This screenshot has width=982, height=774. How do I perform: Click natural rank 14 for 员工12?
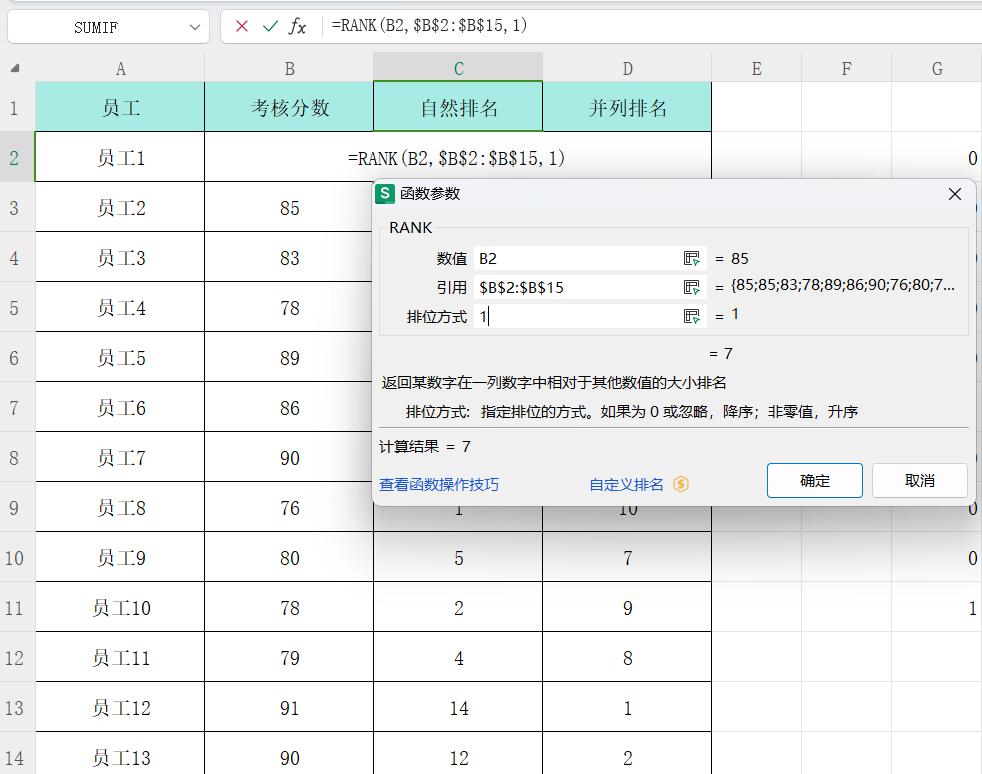pos(458,708)
